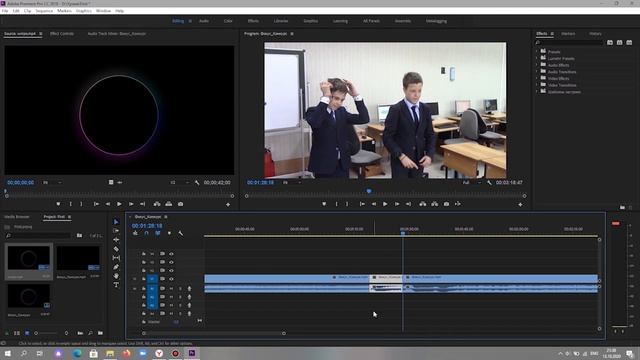Viewport: 640px width, 360px height.
Task: Open the Window menu
Action: click(103, 11)
